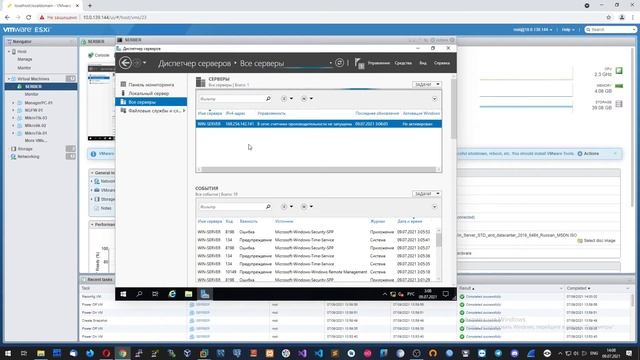
Task: Open first criteria dropdown in events filter bar
Action: click(x=287, y=207)
